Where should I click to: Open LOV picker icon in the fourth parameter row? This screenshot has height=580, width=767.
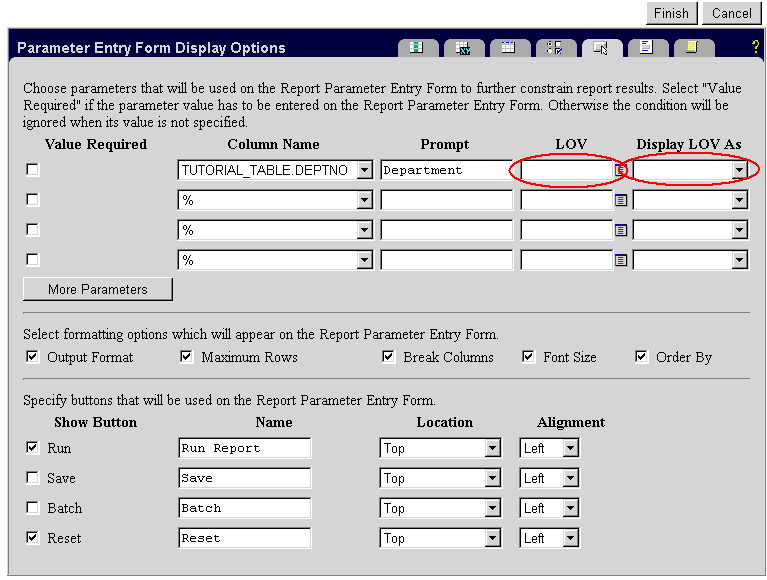(621, 261)
